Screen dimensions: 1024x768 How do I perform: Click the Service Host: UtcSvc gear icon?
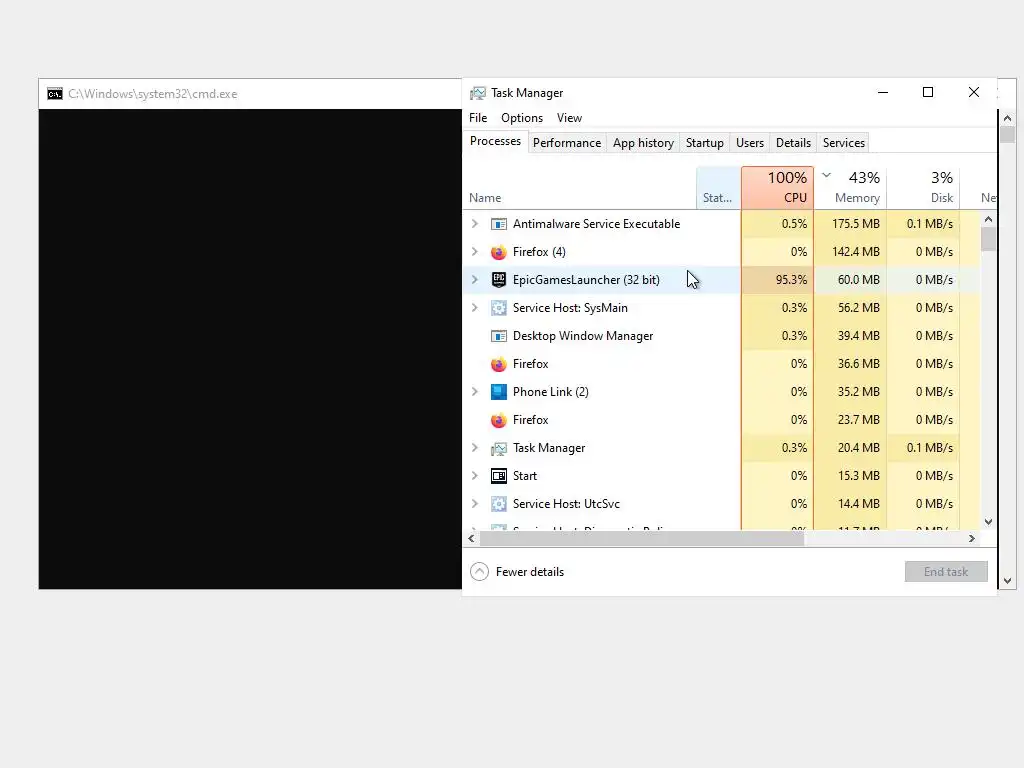498,504
